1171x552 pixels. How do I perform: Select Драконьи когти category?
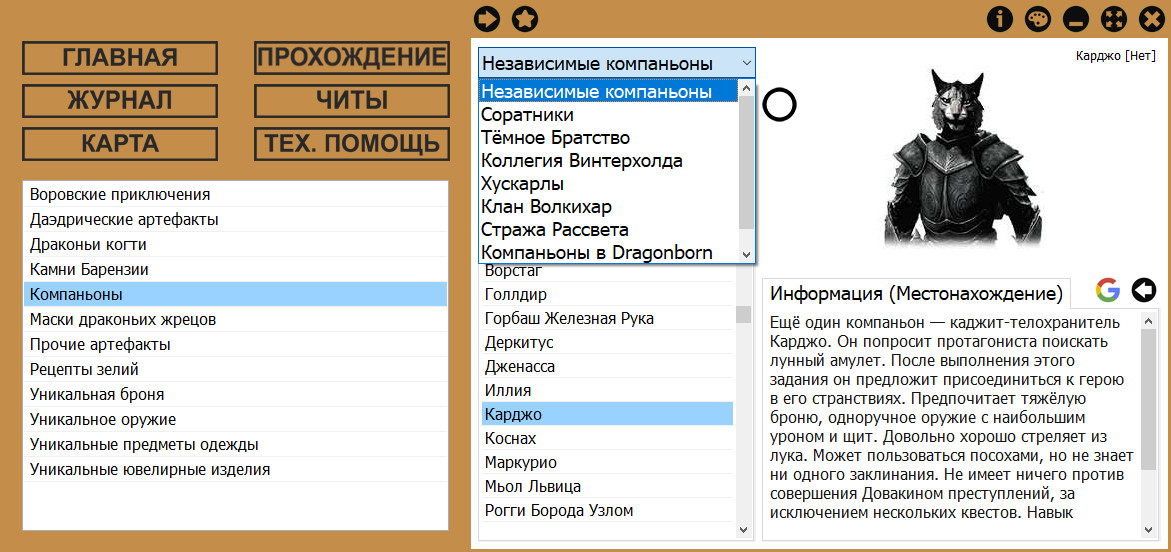tap(235, 244)
